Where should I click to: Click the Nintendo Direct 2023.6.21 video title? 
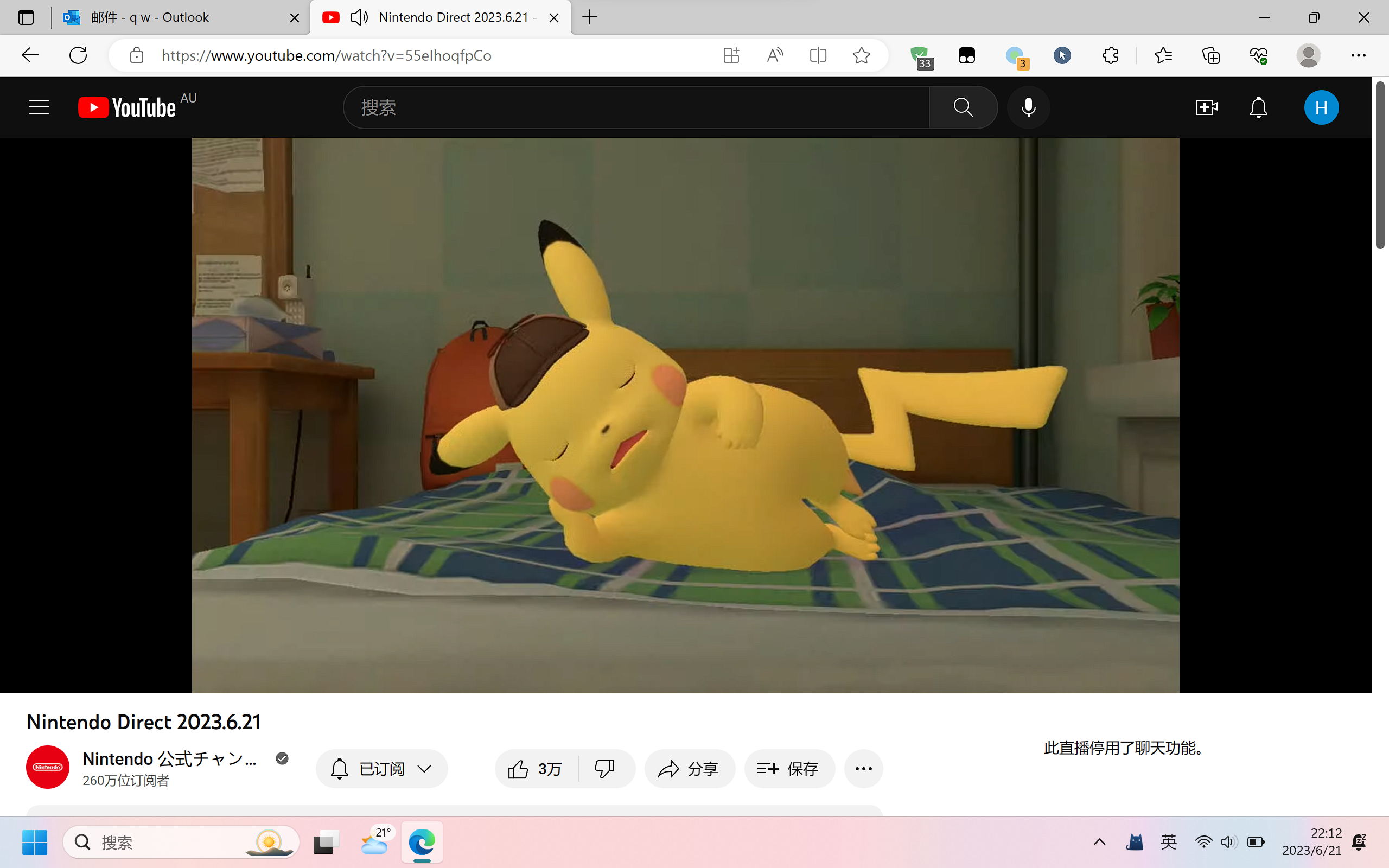[143, 722]
